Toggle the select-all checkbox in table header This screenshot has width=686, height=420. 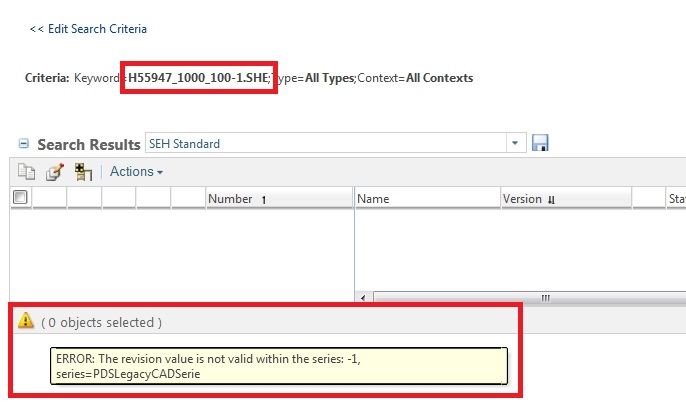point(20,197)
